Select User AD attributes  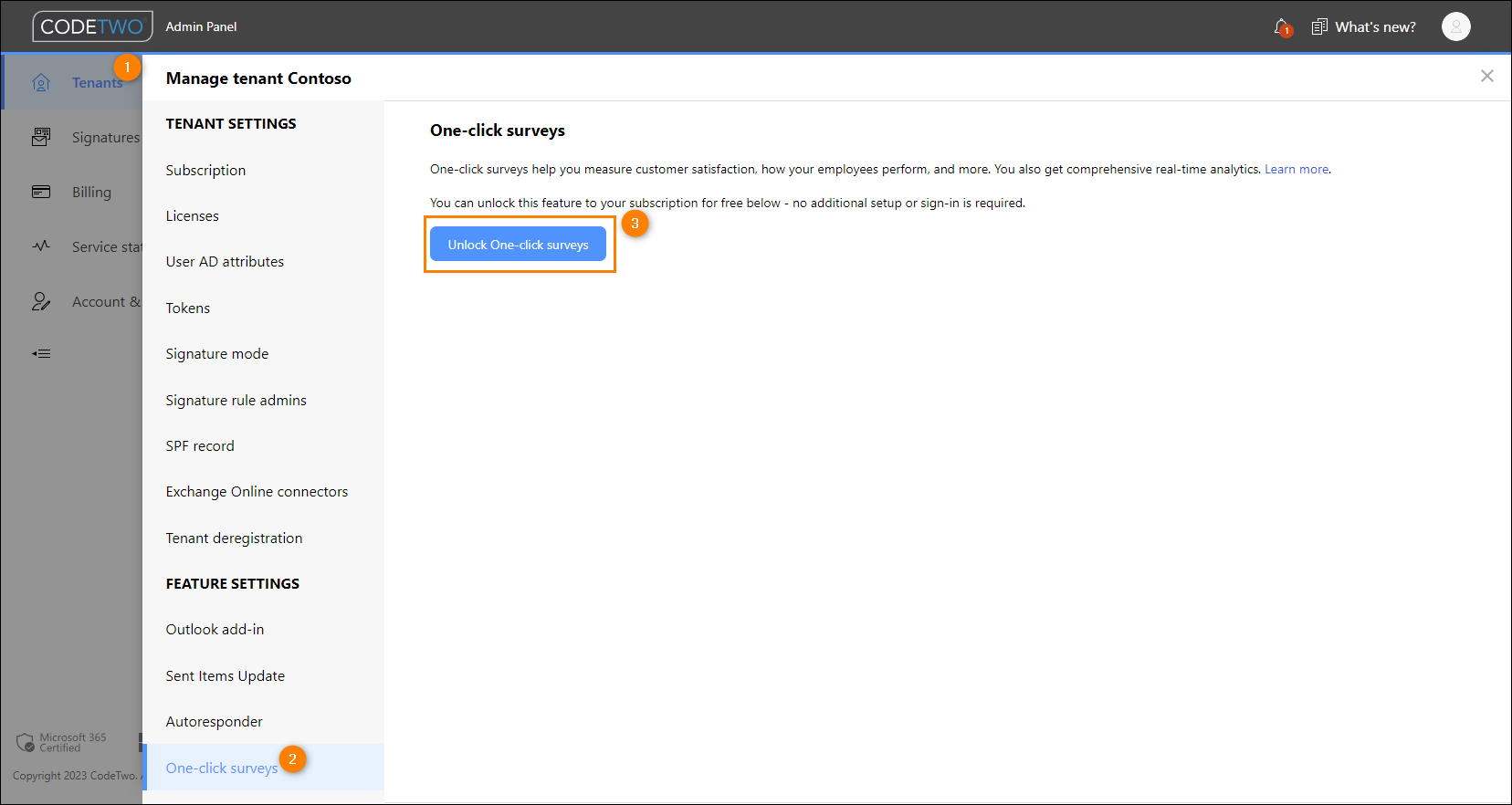225,261
